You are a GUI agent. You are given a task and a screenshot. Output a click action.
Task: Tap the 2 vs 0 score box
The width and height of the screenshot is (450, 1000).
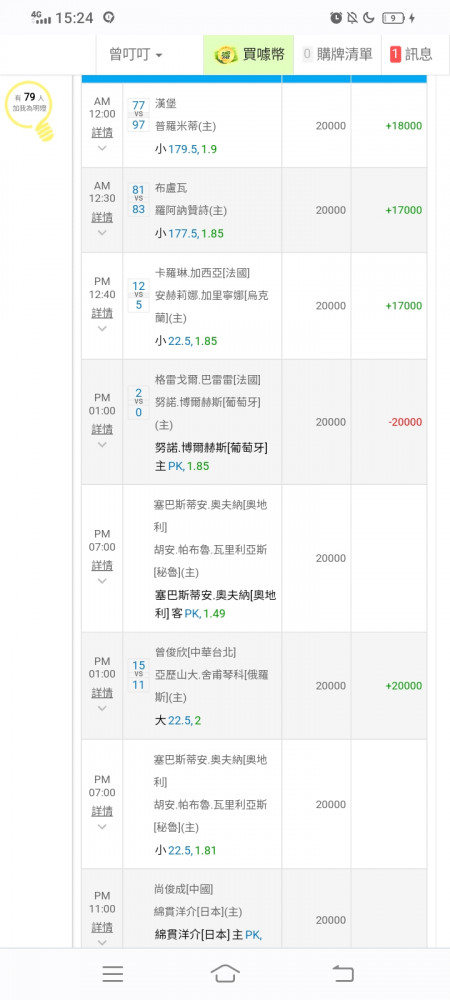[x=138, y=402]
